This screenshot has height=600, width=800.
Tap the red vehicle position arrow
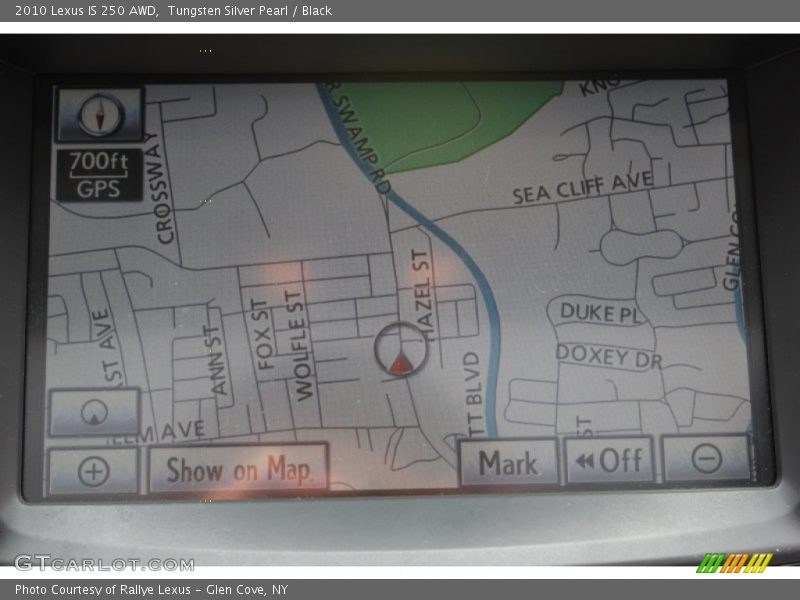pyautogui.click(x=401, y=364)
